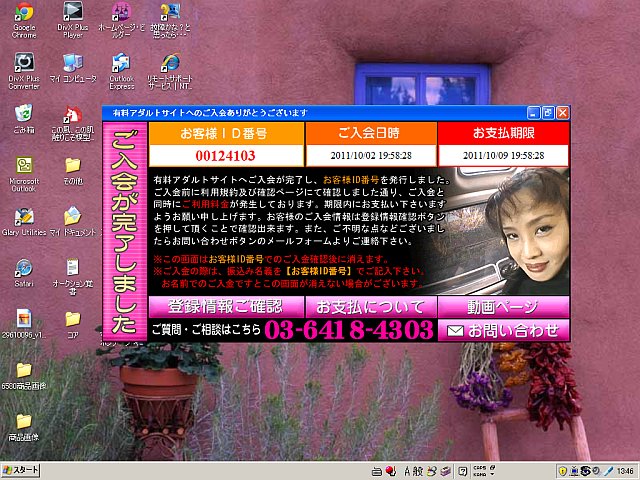Launch Safari desktop shortcut

(24, 273)
